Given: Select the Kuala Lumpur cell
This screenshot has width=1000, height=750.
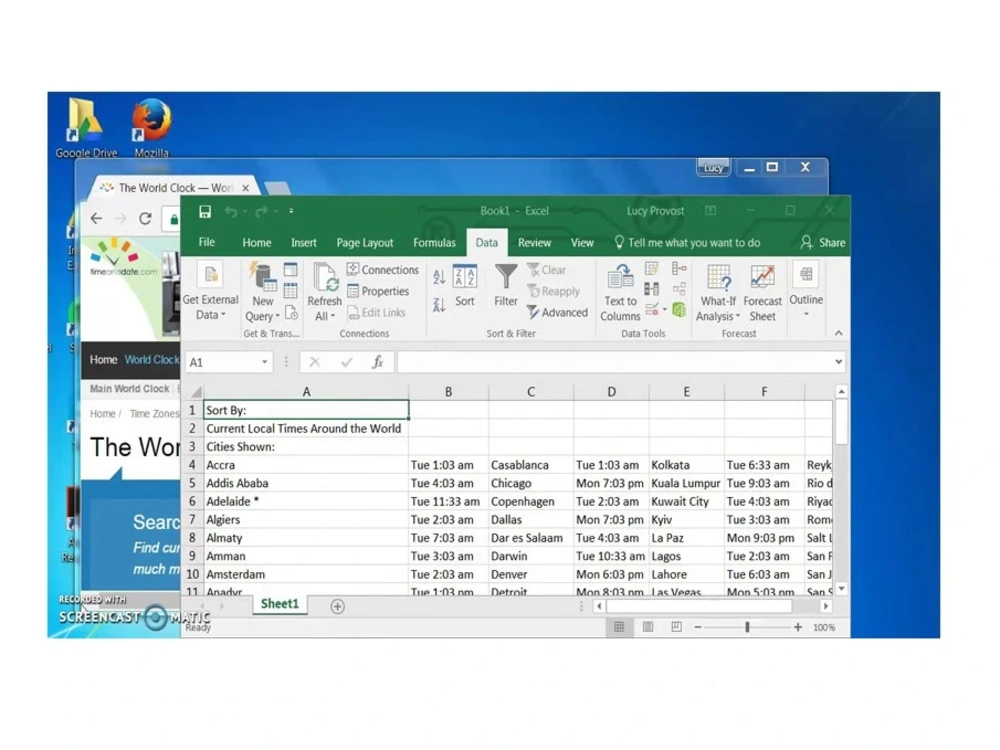Looking at the screenshot, I should tap(686, 483).
